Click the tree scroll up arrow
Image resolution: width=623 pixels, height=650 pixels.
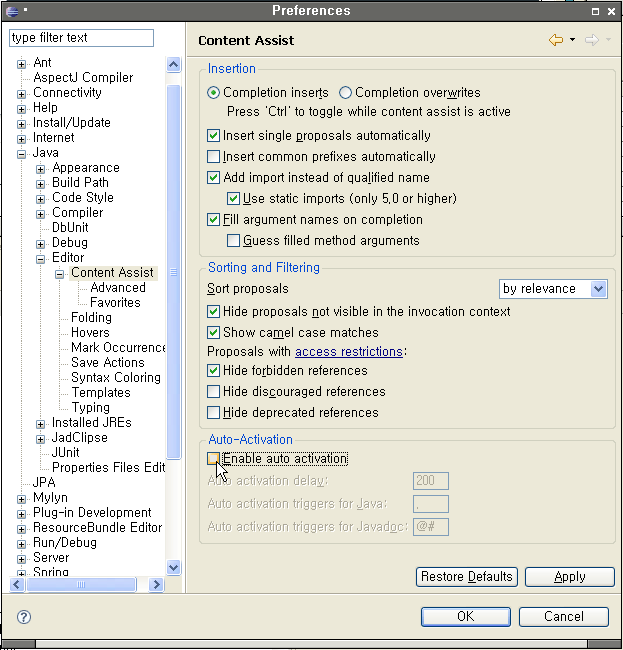(173, 64)
